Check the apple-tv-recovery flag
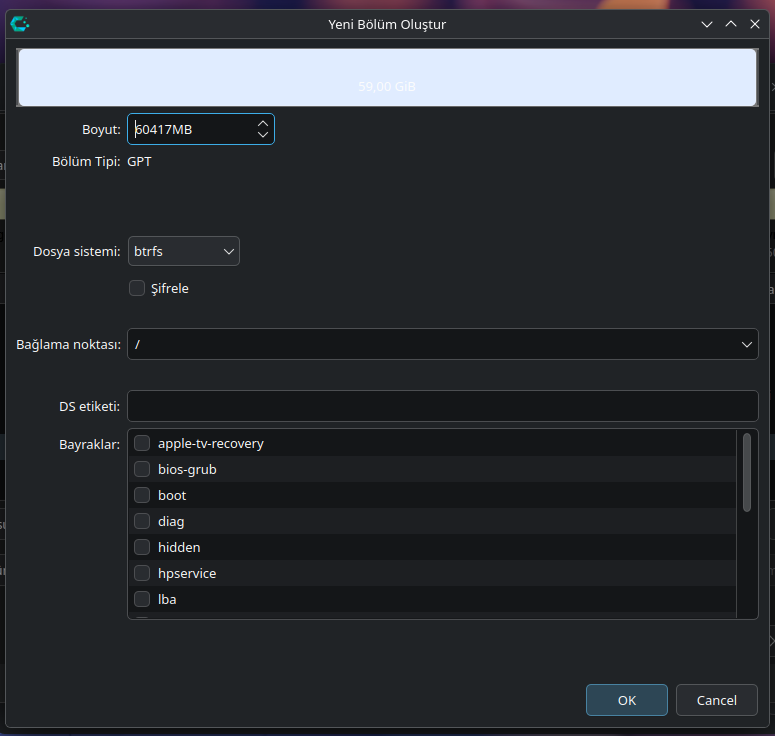The height and width of the screenshot is (736, 775). click(x=142, y=443)
